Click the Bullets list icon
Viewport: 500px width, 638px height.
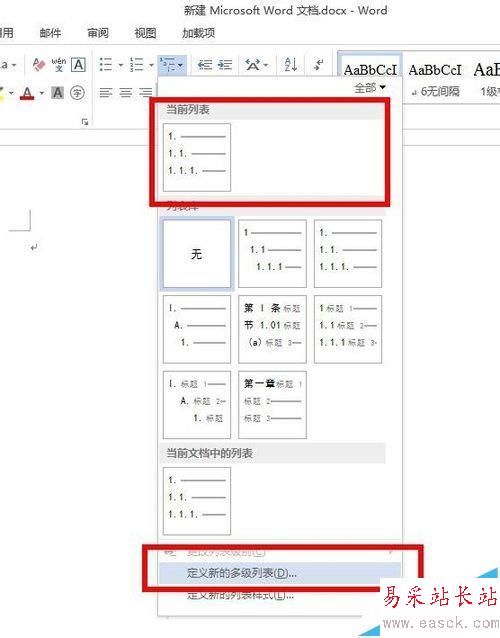[x=106, y=65]
